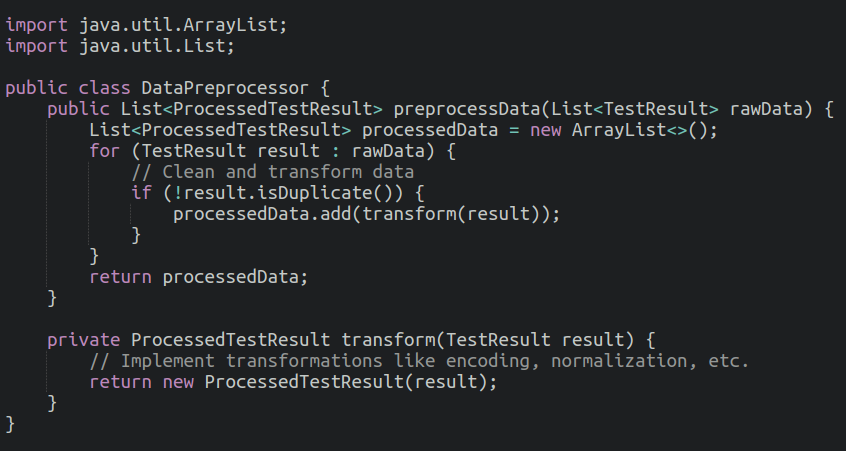Click the 'class' keyword
This screenshot has width=846, height=451.
tap(105, 87)
